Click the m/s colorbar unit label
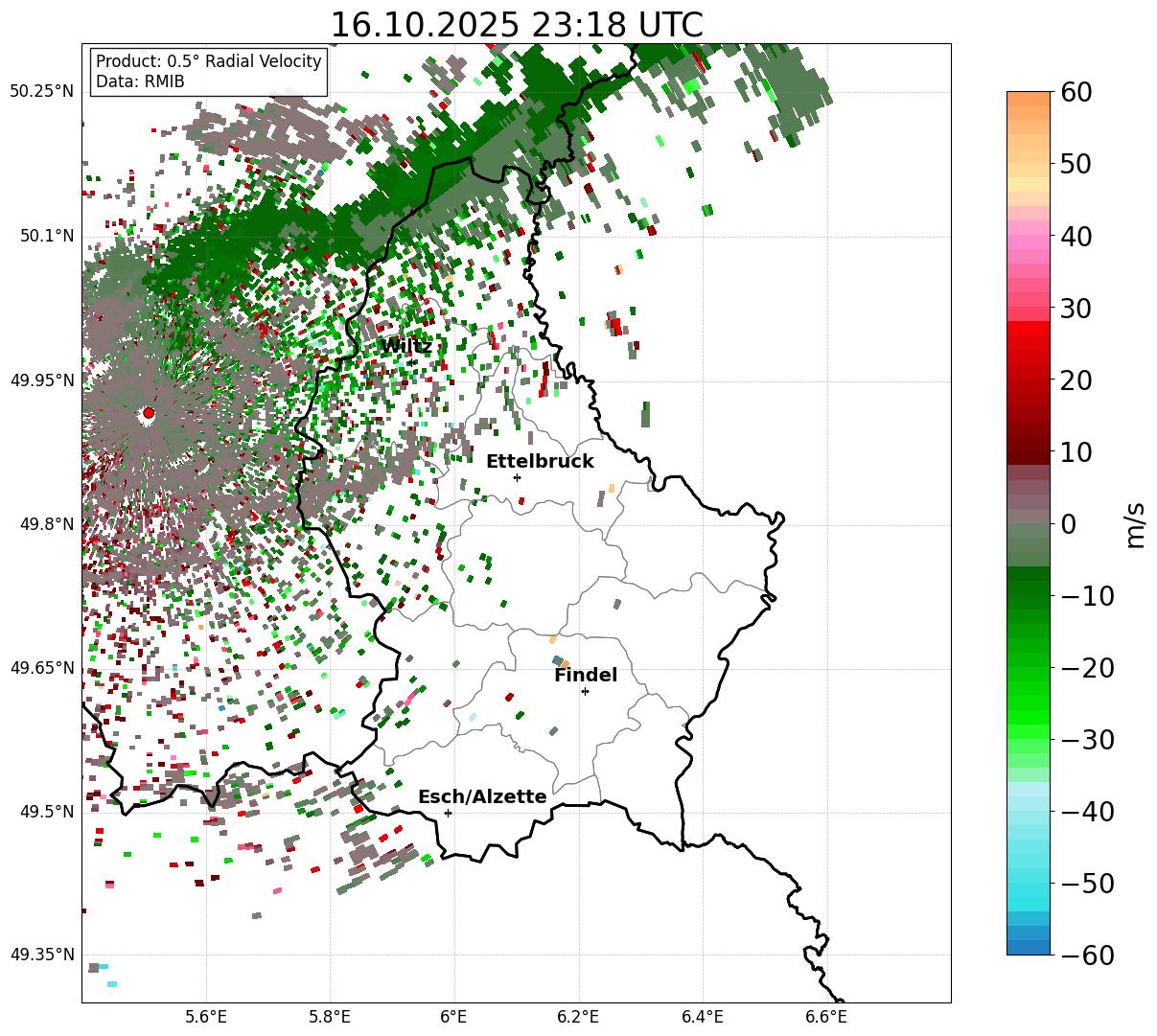This screenshot has width=1157, height=1036. point(1135,523)
